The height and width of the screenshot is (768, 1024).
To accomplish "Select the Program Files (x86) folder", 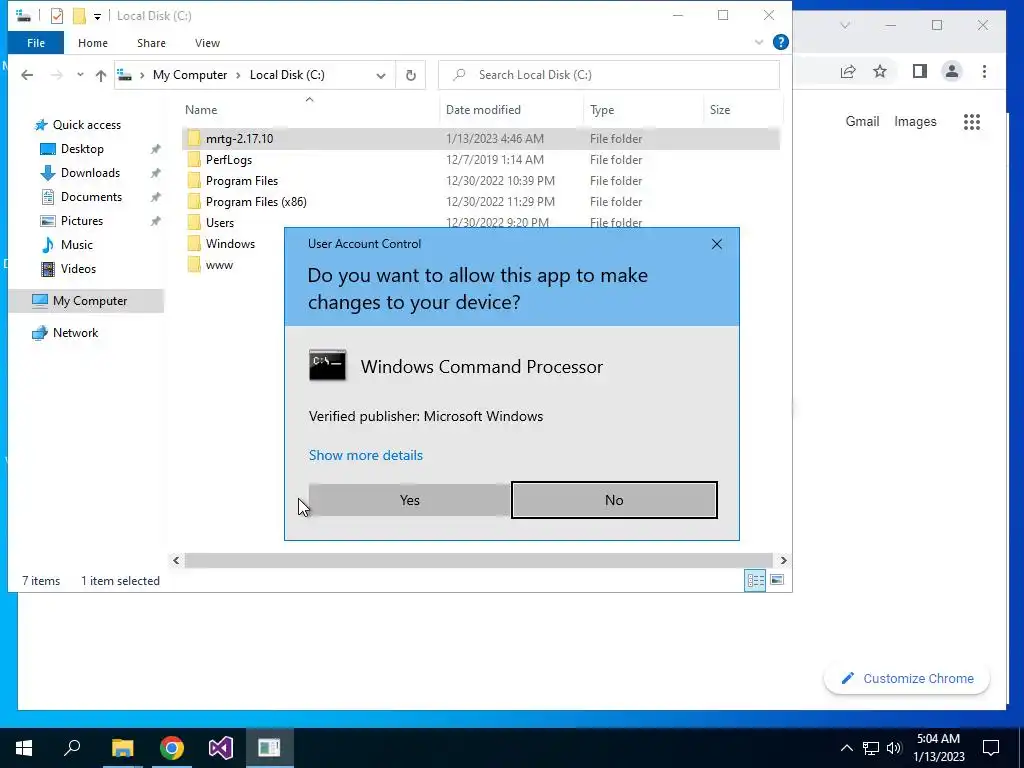I will (x=481, y=202).
